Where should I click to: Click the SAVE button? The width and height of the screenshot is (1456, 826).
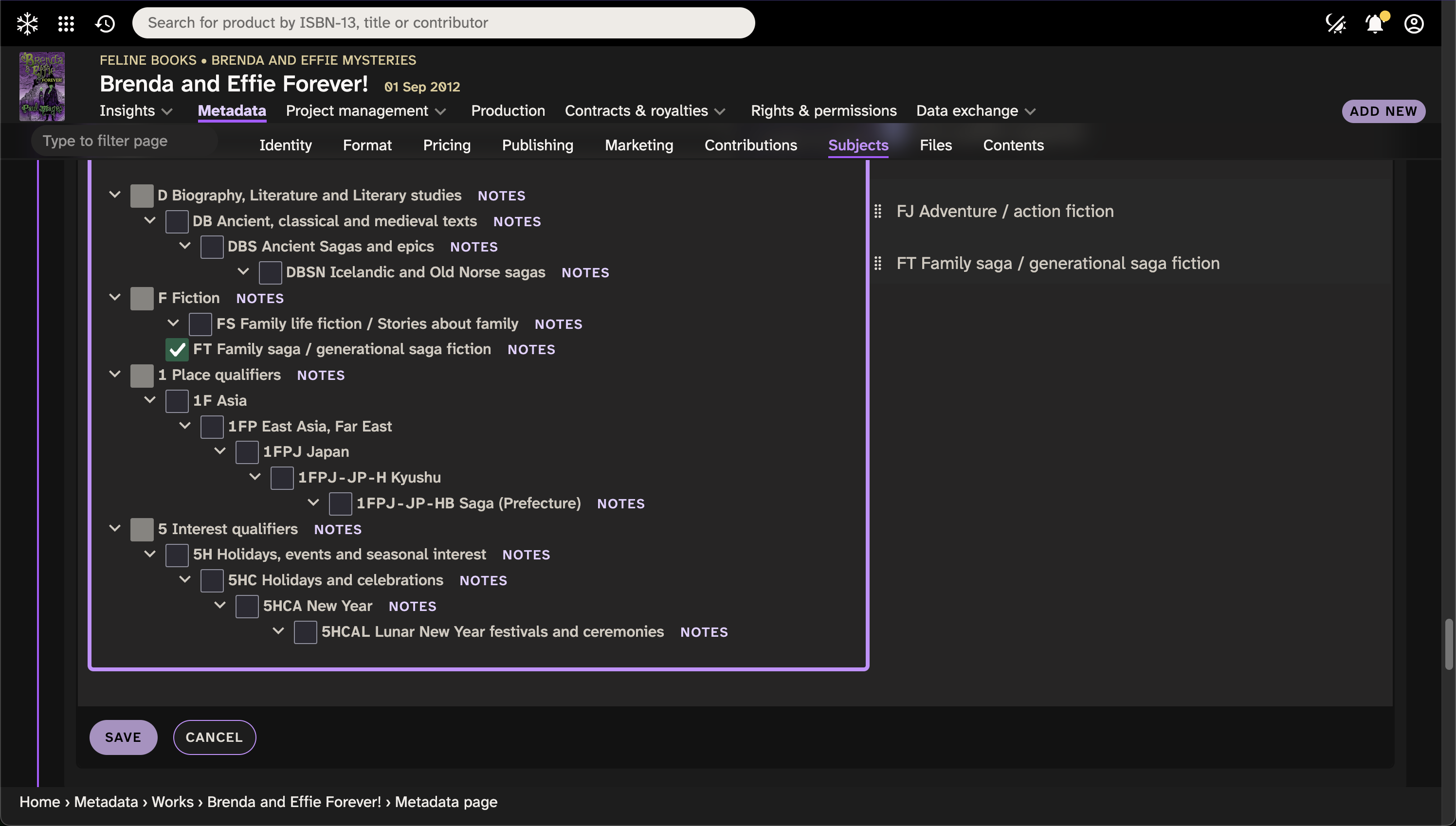pyautogui.click(x=123, y=737)
